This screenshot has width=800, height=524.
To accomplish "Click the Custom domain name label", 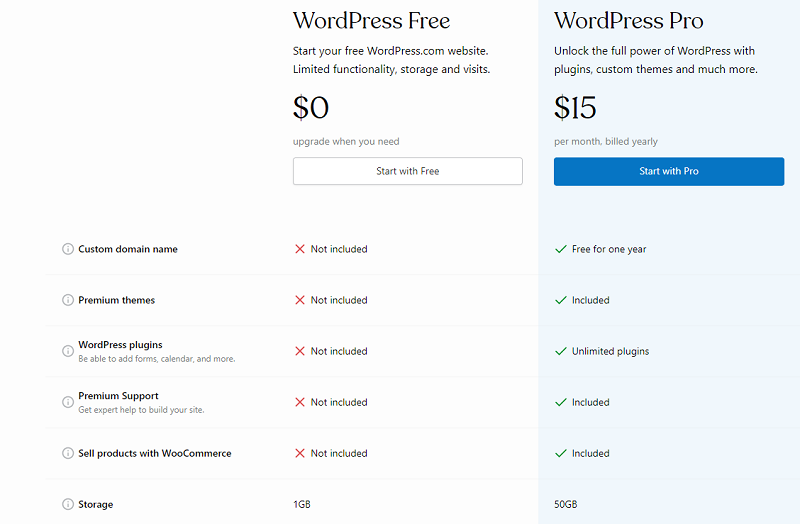I will (128, 249).
